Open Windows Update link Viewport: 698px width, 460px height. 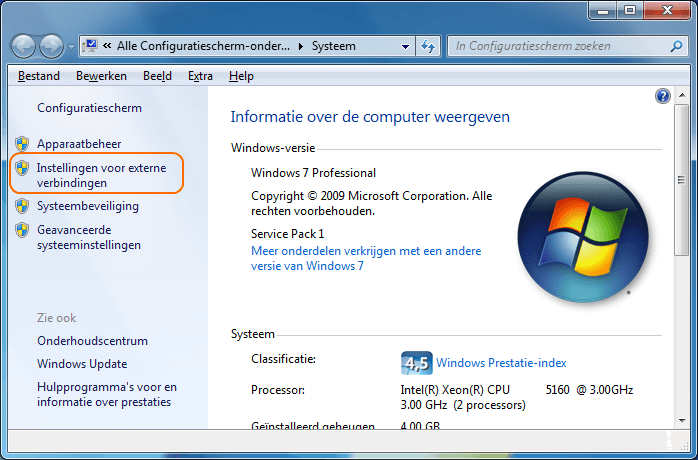[x=82, y=364]
